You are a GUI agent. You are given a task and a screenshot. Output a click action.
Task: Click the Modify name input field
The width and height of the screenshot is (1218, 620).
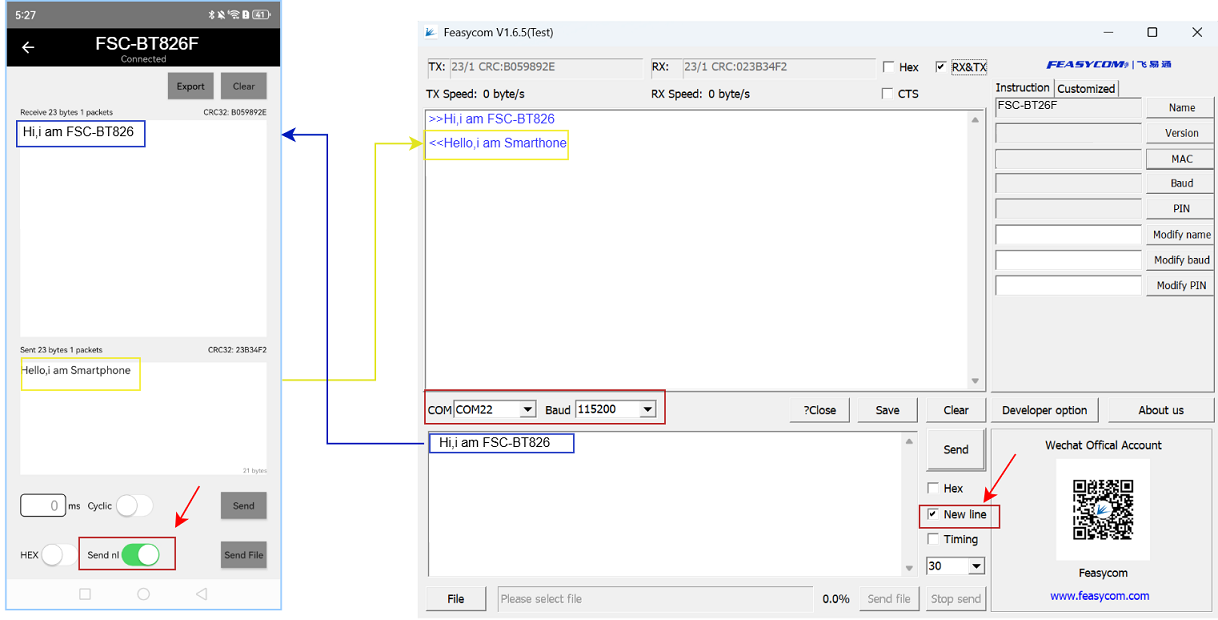tap(1068, 235)
